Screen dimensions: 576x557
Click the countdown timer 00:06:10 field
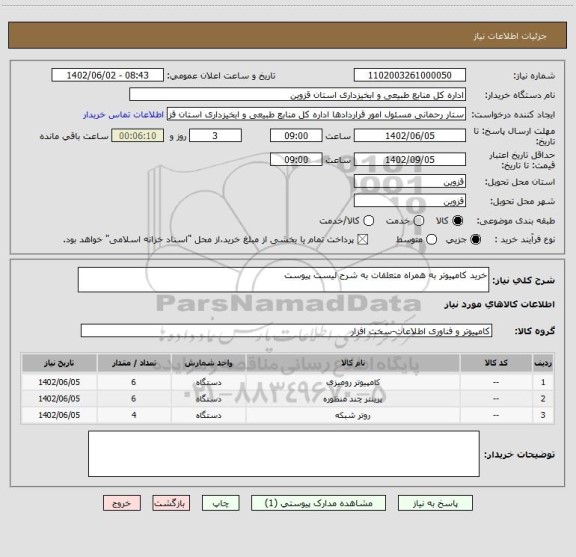click(138, 136)
